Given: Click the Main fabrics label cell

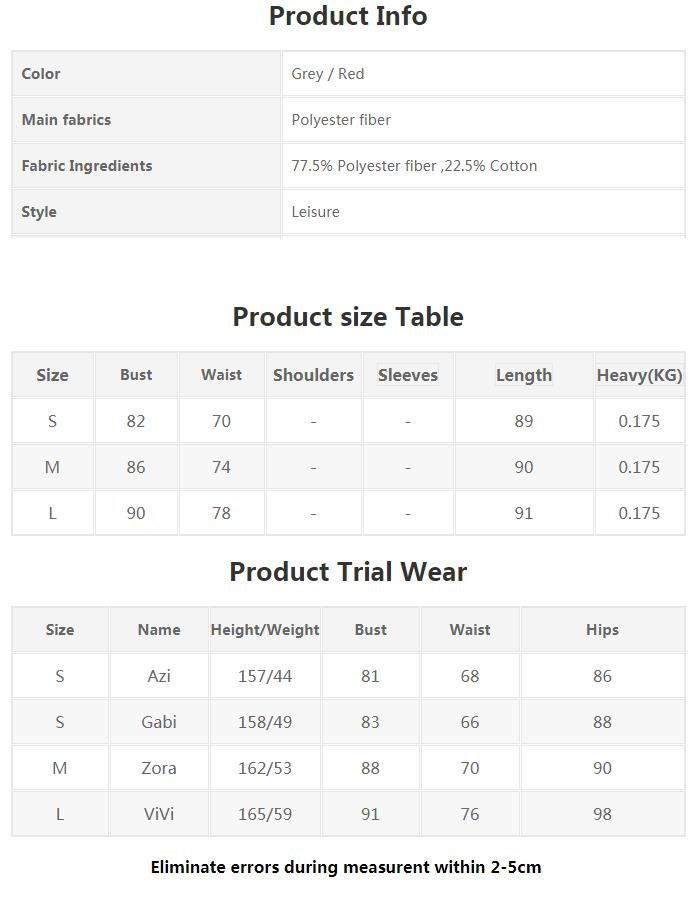Looking at the screenshot, I should click(x=146, y=120).
